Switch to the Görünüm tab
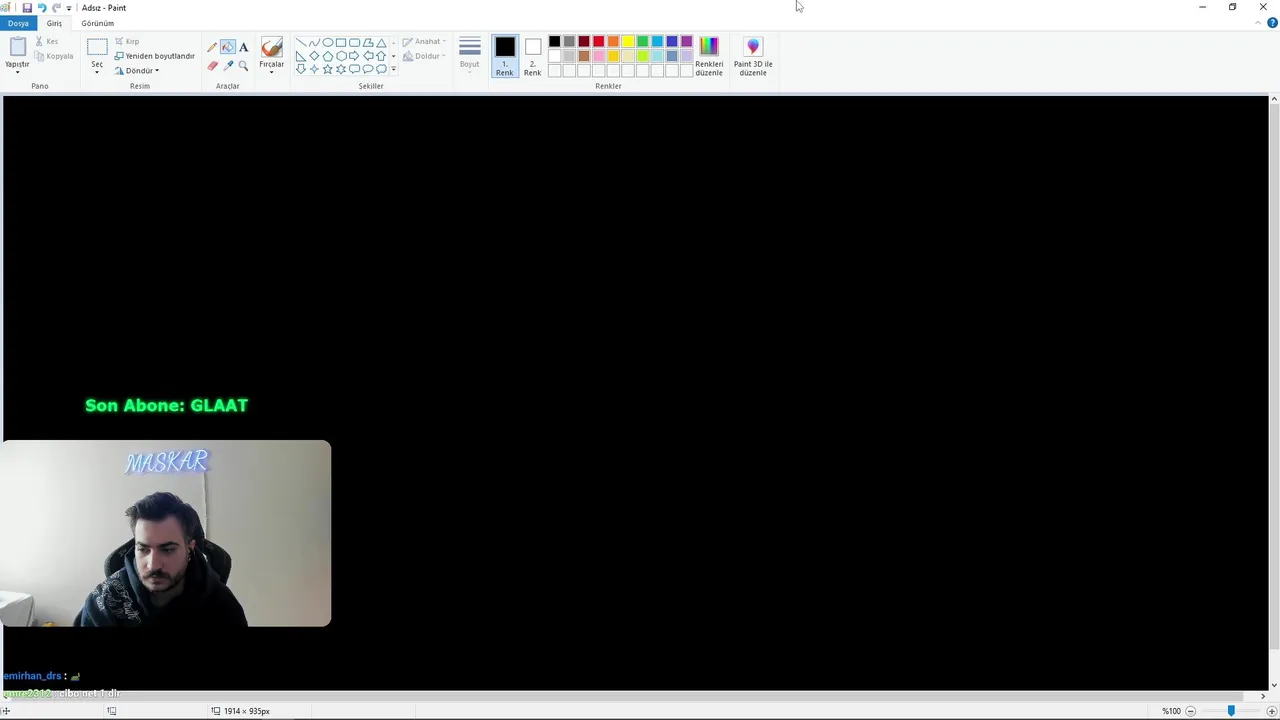This screenshot has height=720, width=1280. coord(98,23)
